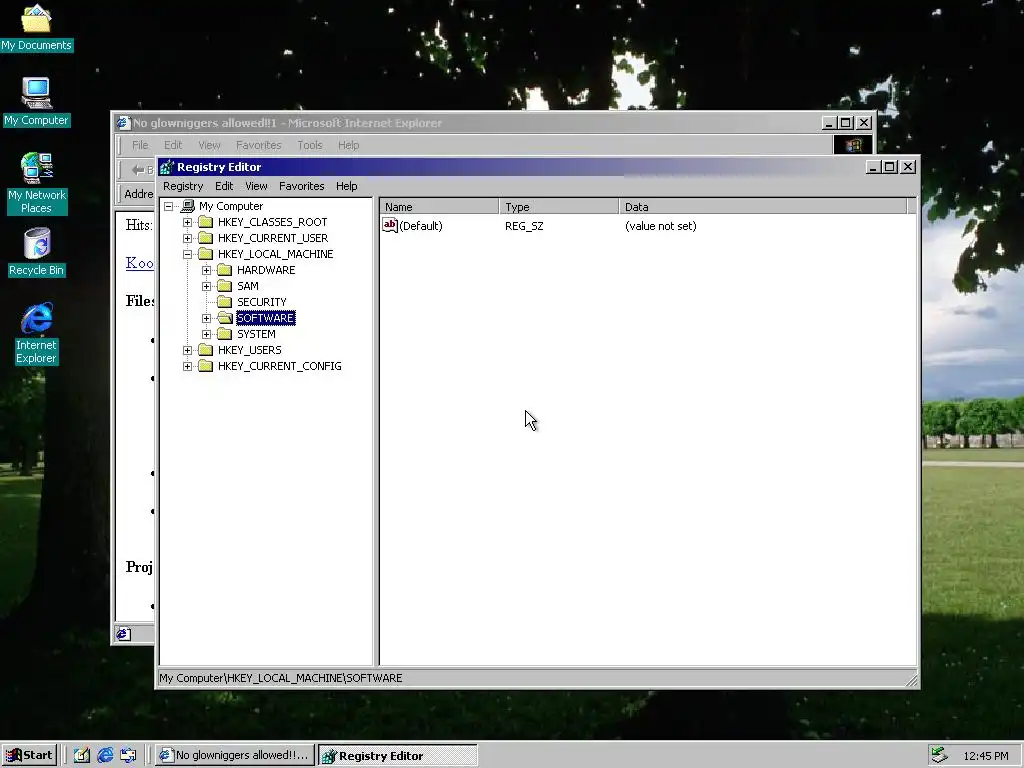Open Internet Explorer's Tools menu
The image size is (1024, 768).
[310, 145]
